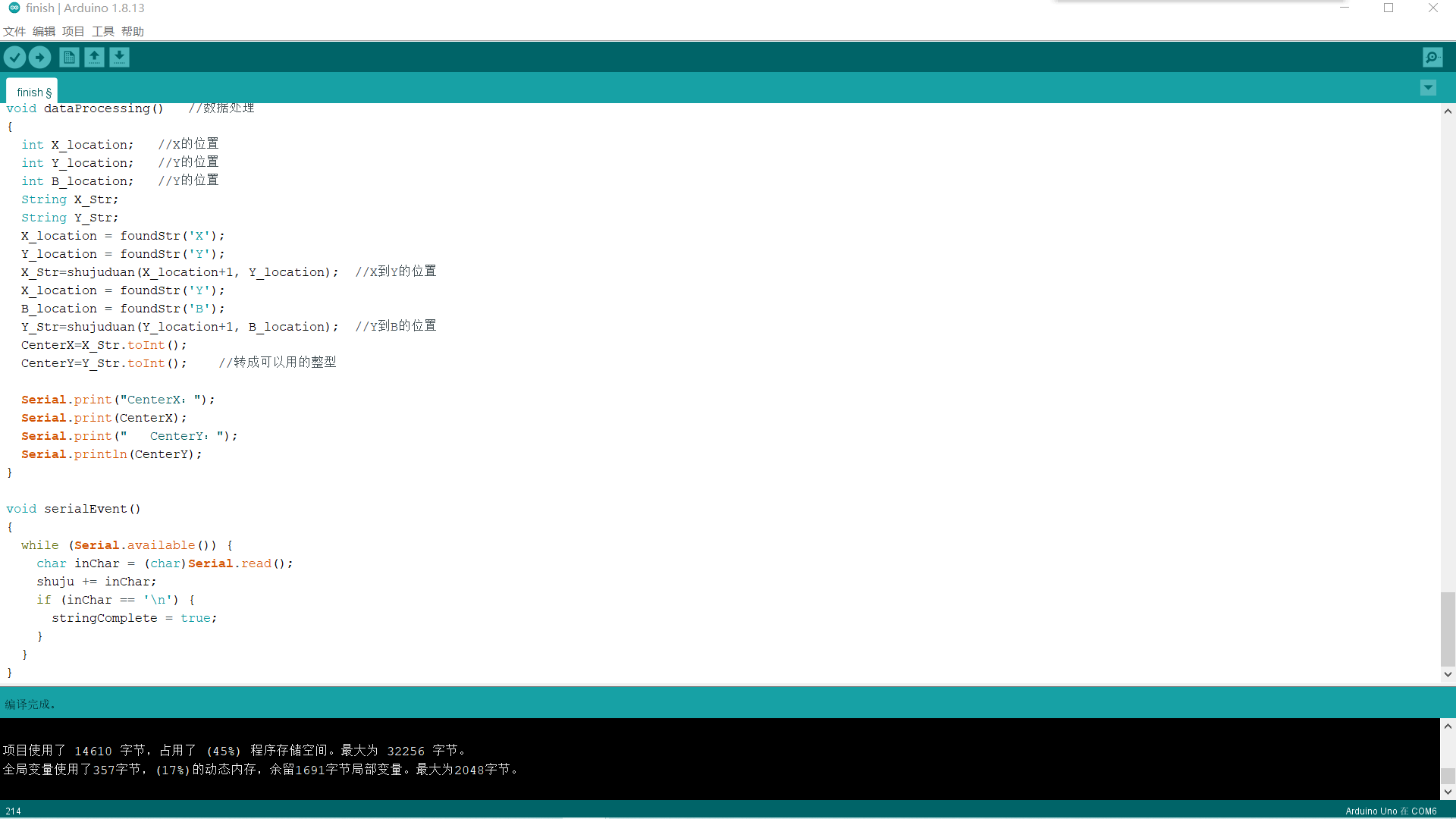Open the 项目 menu
1456x819 pixels.
click(x=72, y=31)
